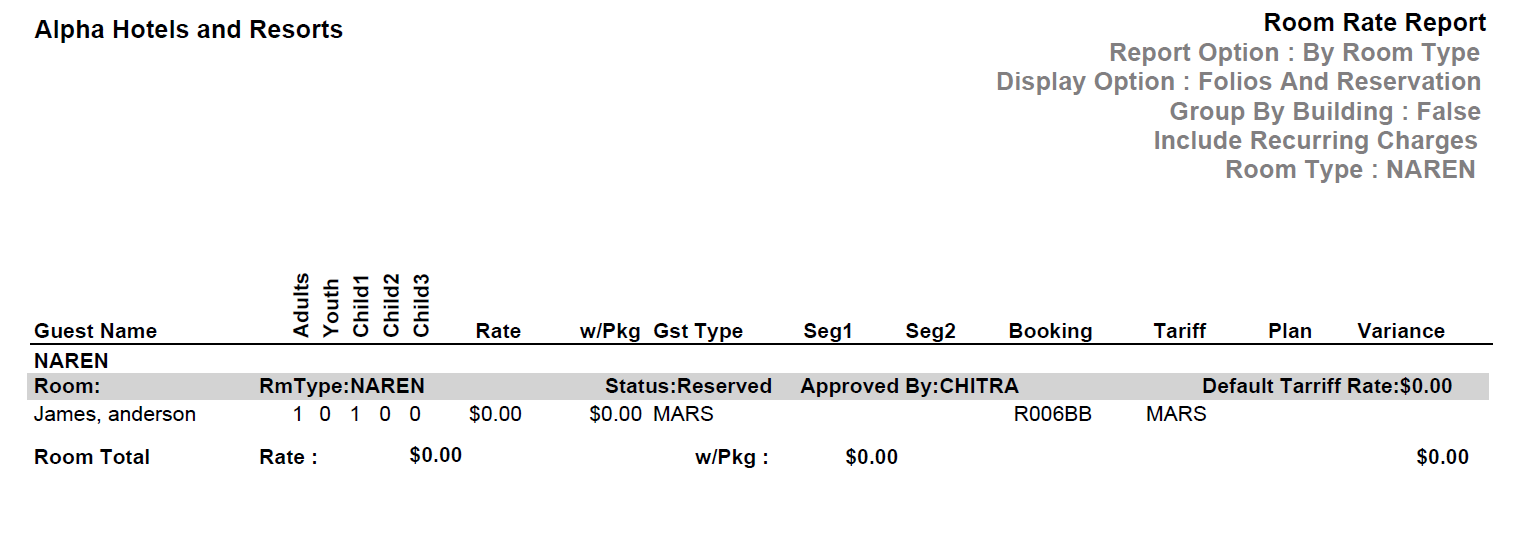Viewport: 1522px width, 533px height.
Task: Click the Alpha Hotels and Resorts title
Action: 188,30
